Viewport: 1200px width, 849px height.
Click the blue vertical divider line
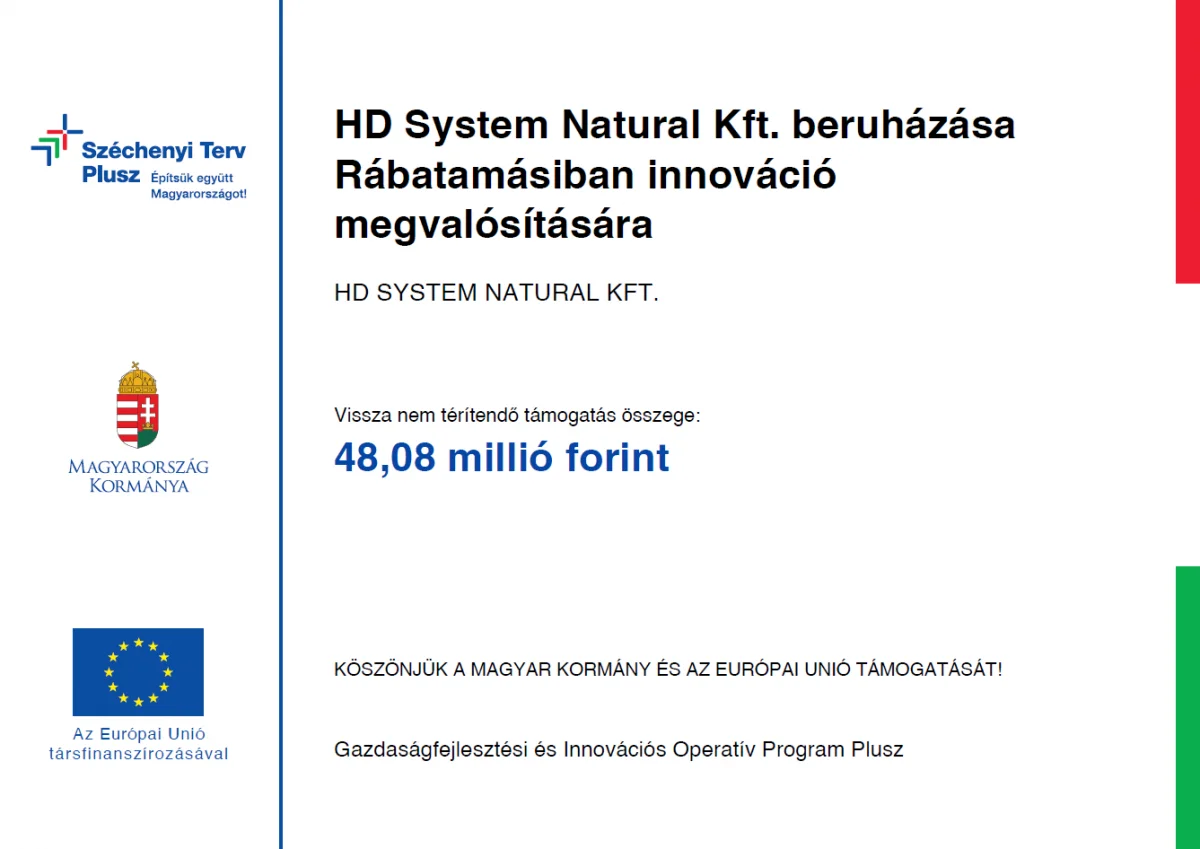281,424
